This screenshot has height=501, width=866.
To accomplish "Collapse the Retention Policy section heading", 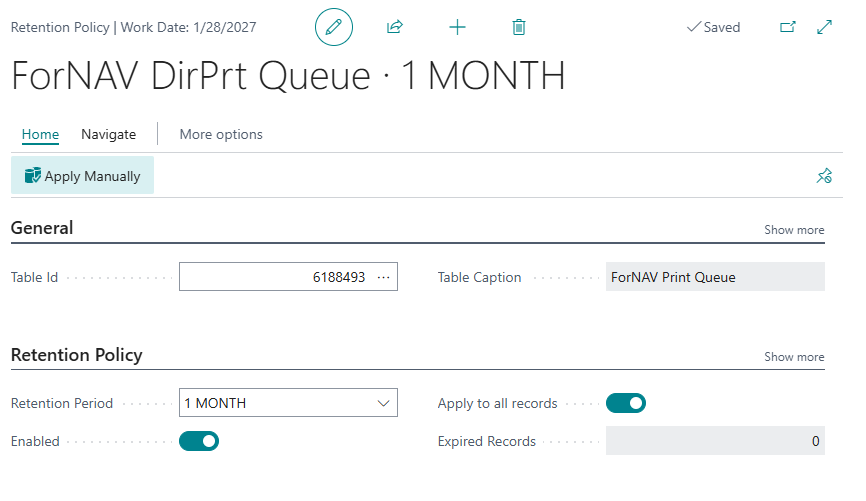I will (x=77, y=355).
